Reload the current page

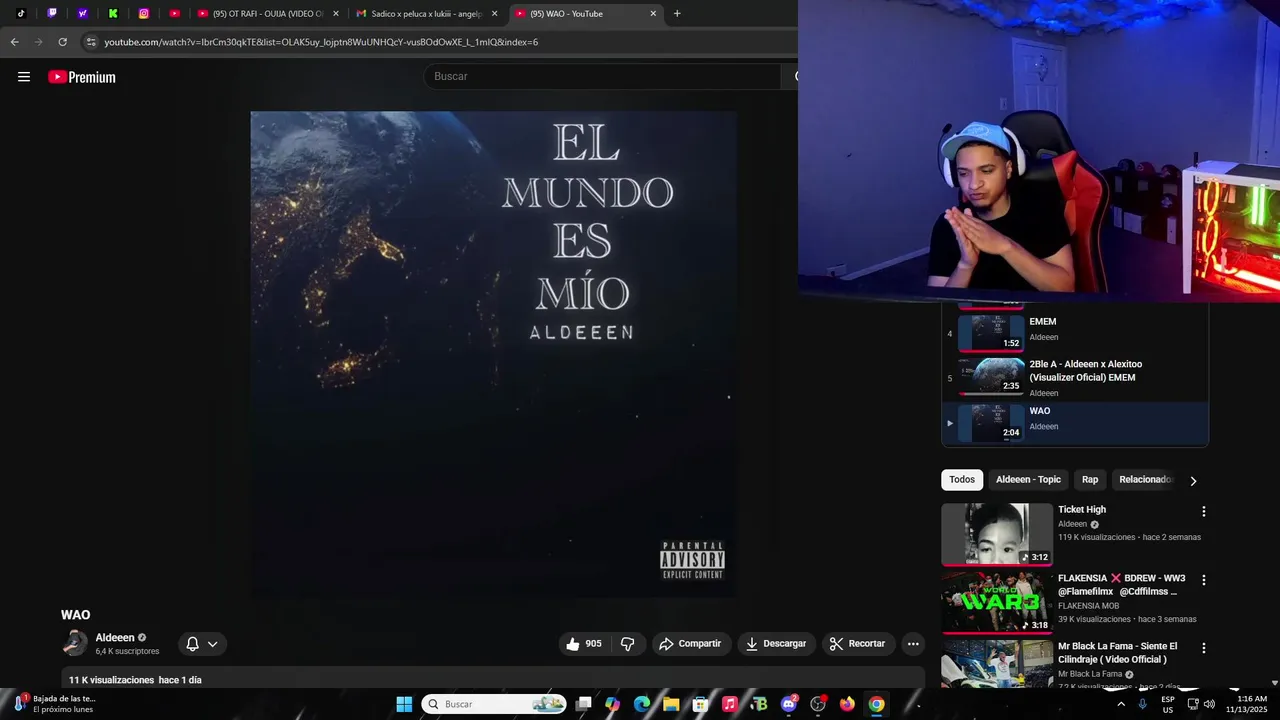[62, 42]
